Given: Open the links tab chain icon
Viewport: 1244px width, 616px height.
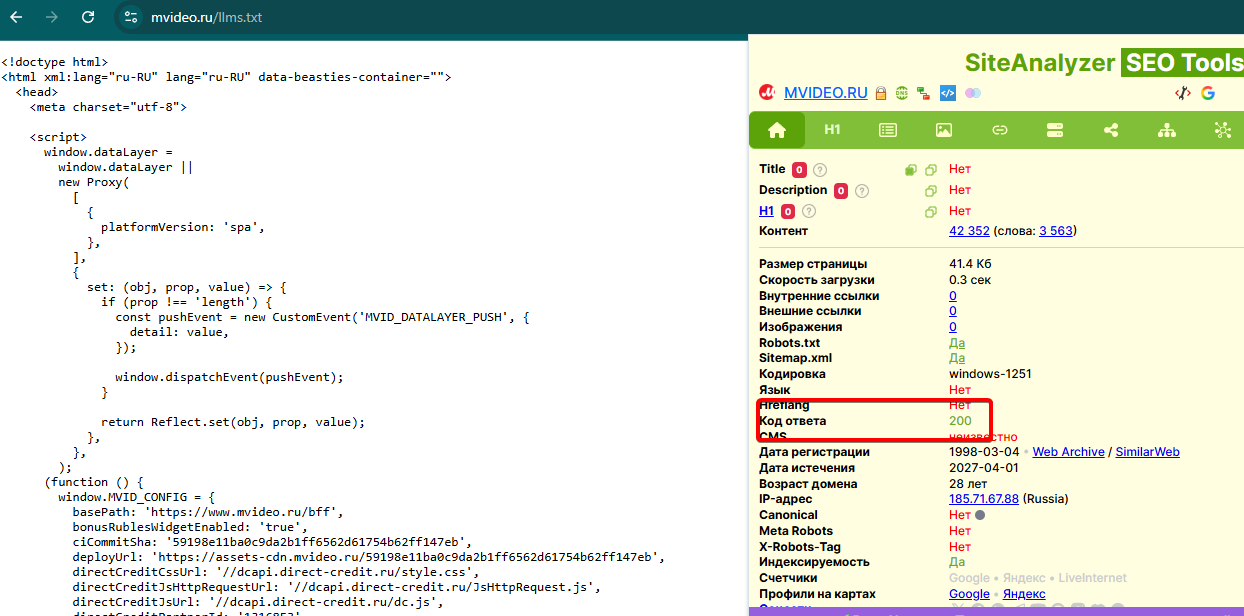Looking at the screenshot, I should [999, 130].
